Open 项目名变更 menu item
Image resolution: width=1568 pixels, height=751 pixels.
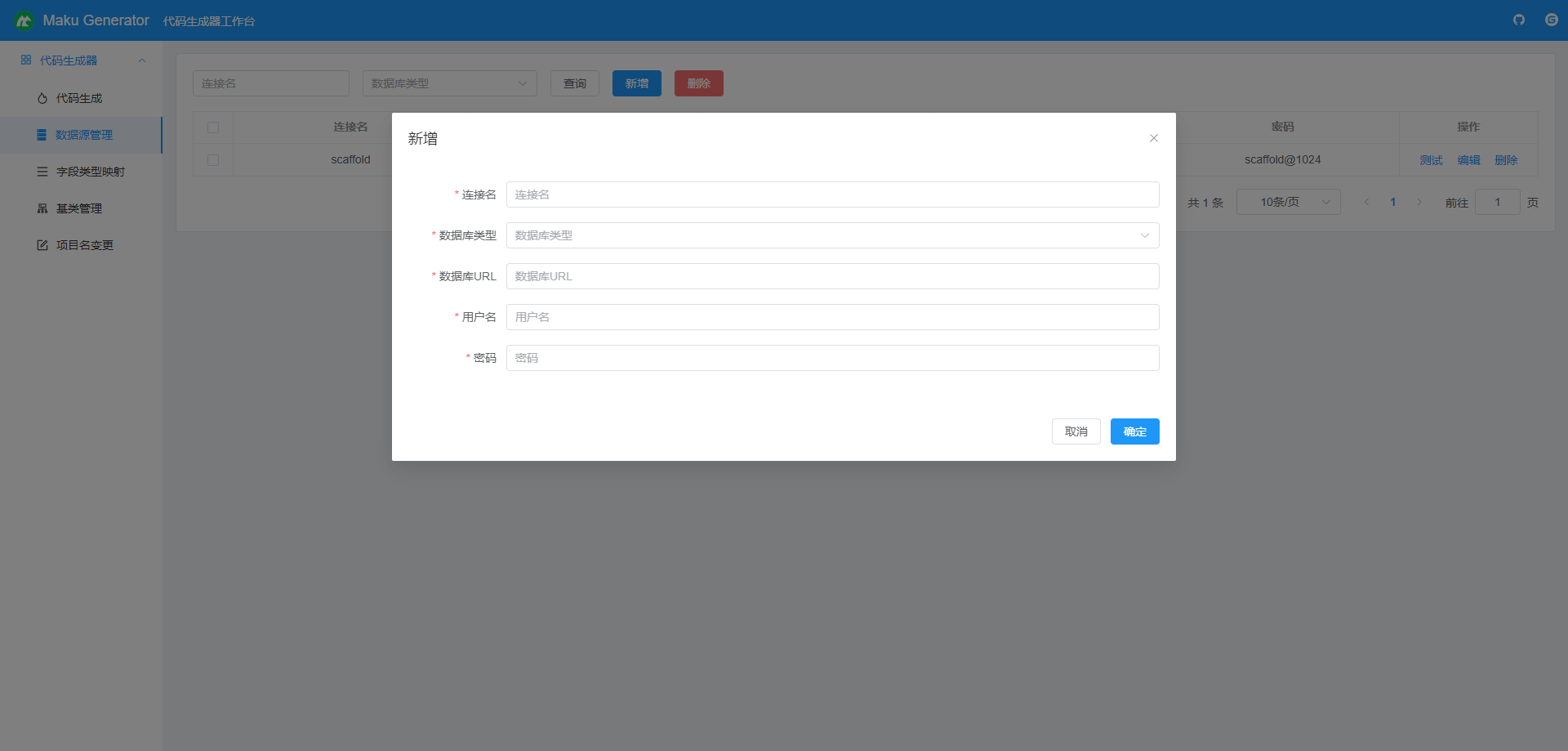click(81, 245)
